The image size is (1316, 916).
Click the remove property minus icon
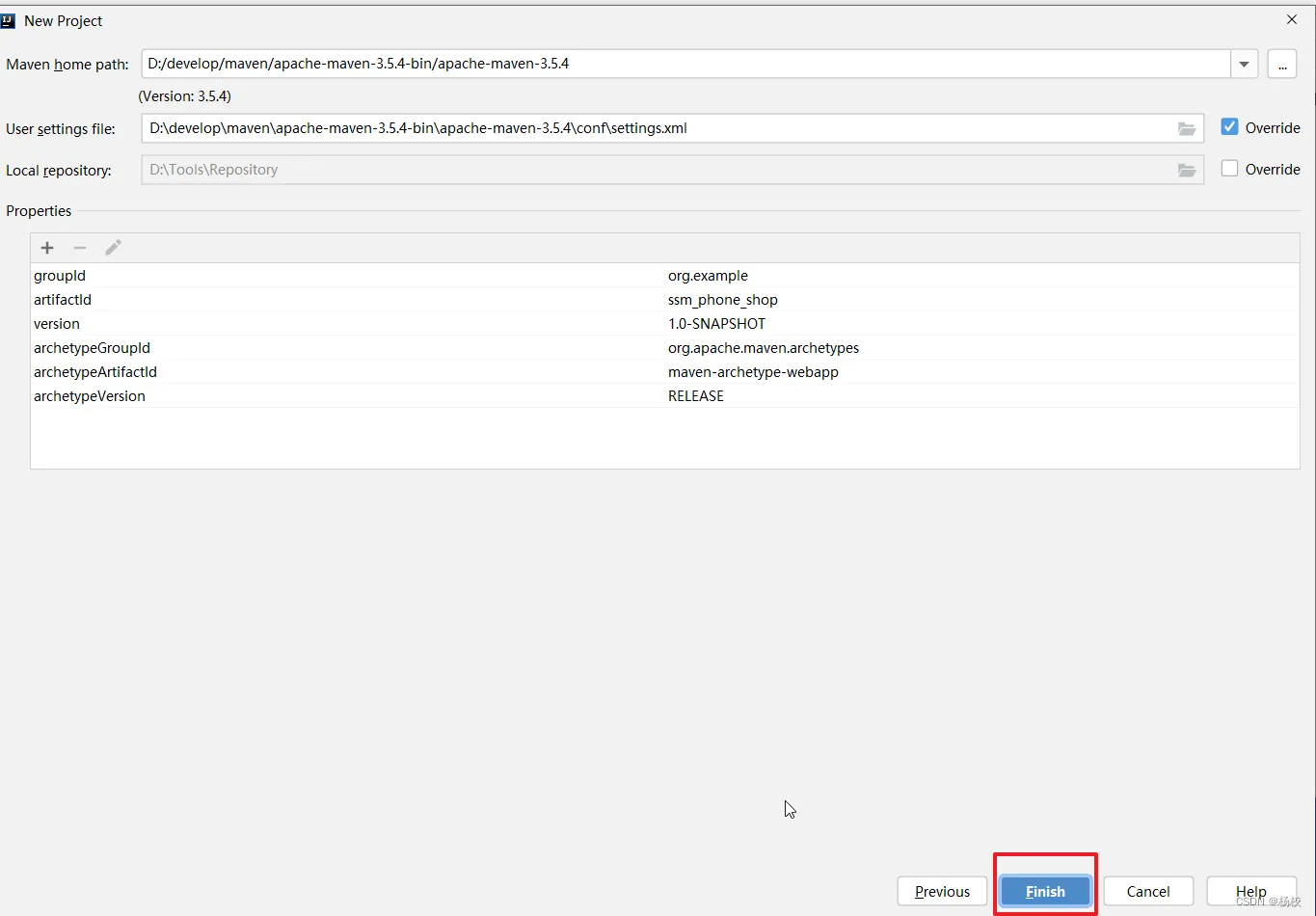pos(80,248)
